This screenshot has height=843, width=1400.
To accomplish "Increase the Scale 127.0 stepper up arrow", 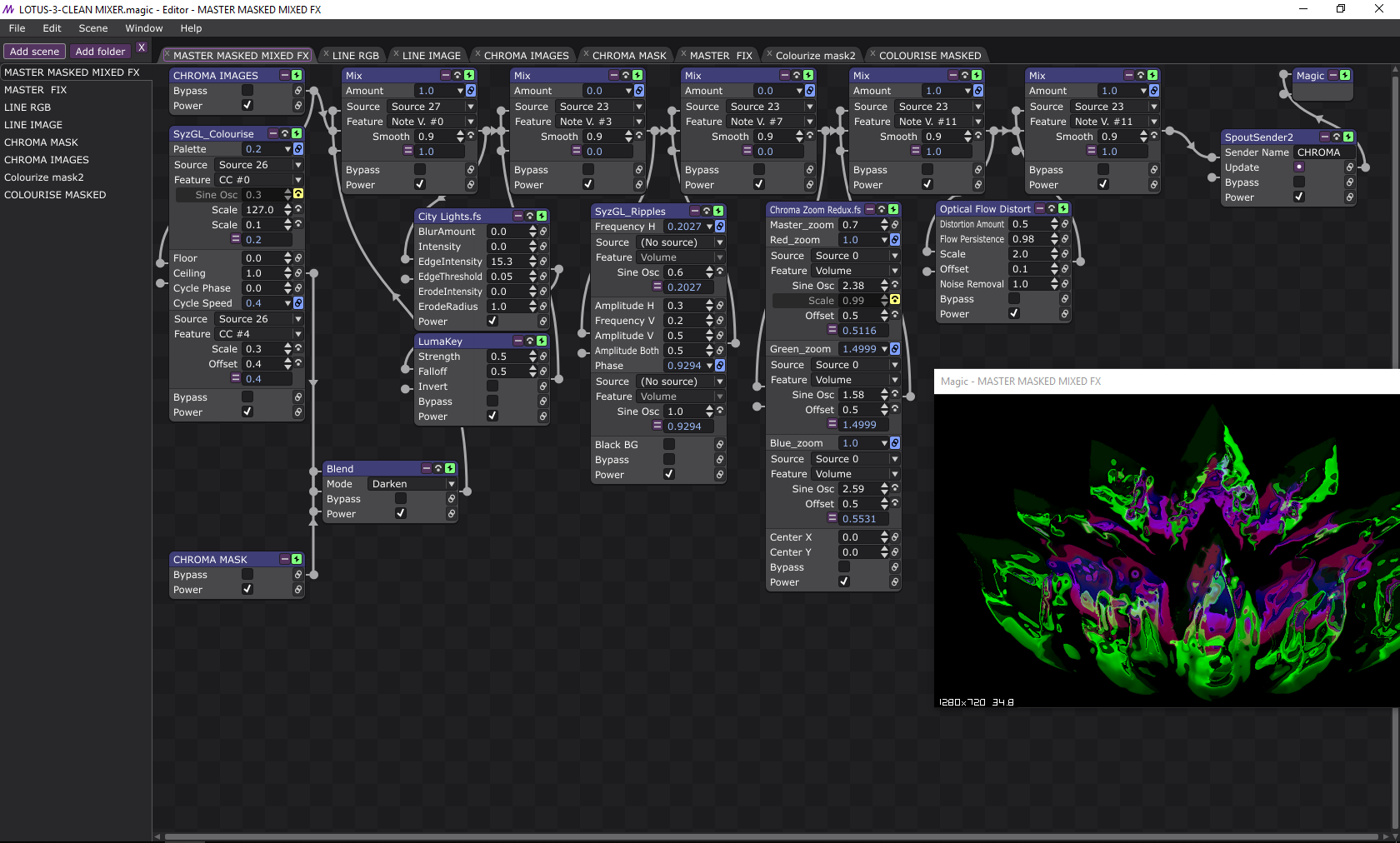I will click(287, 207).
